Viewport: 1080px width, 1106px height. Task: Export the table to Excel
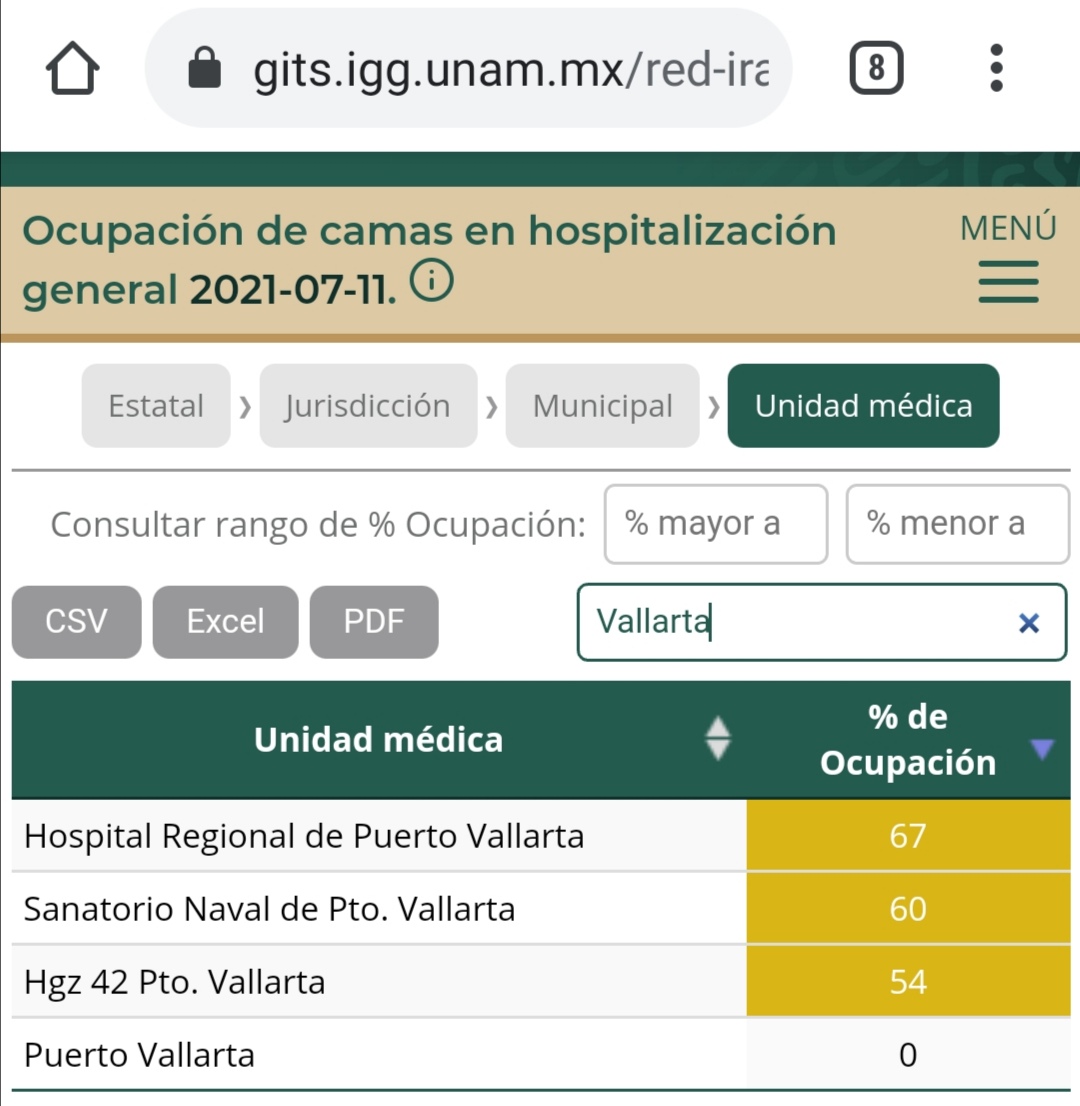click(225, 622)
